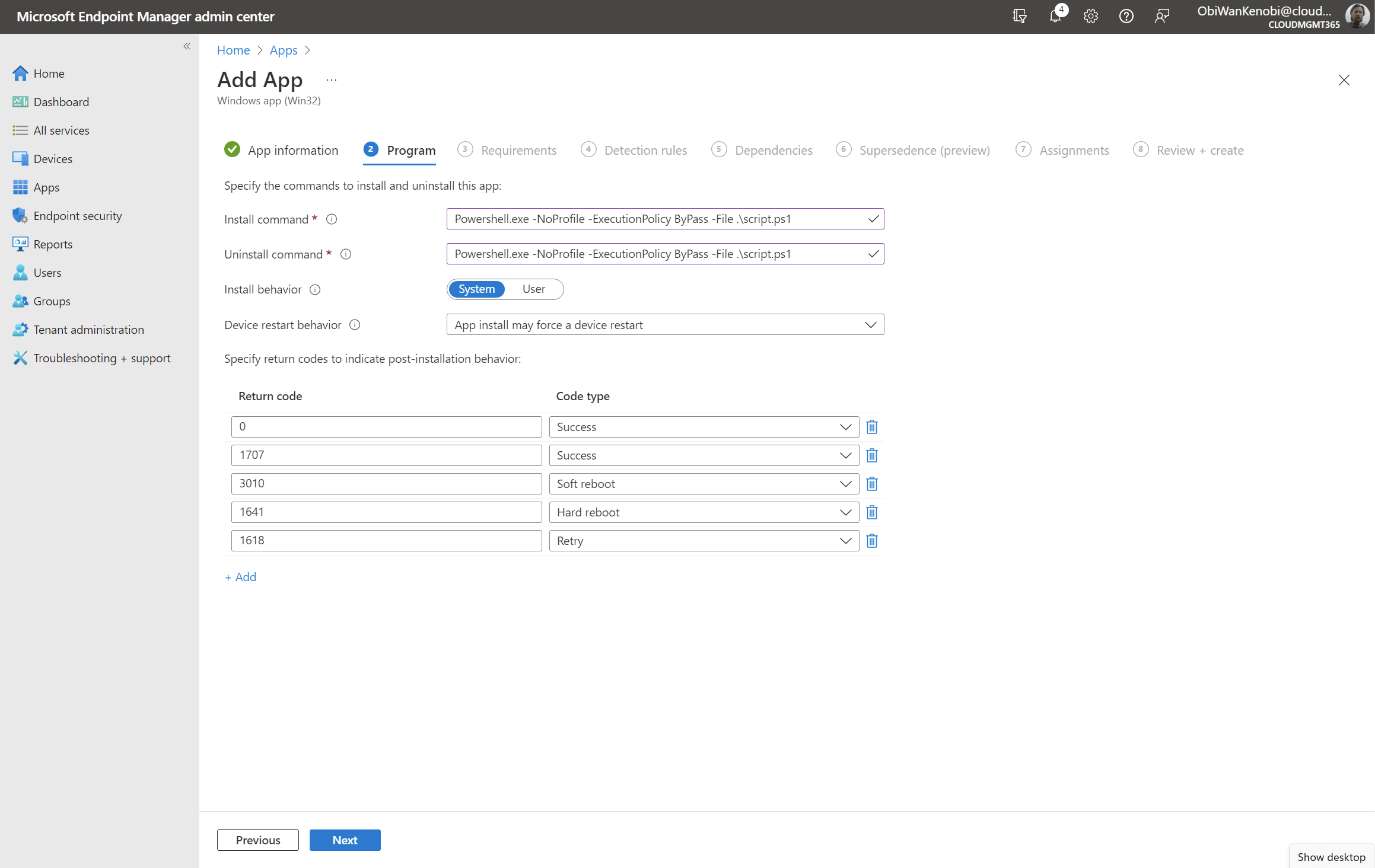Open the help question mark icon
1375x868 pixels.
[1126, 16]
